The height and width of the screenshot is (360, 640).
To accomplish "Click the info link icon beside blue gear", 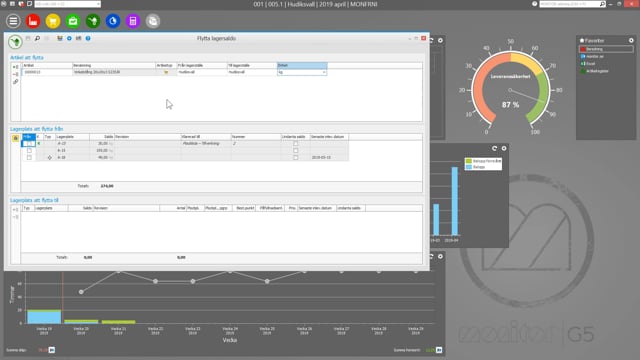I will (78, 38).
